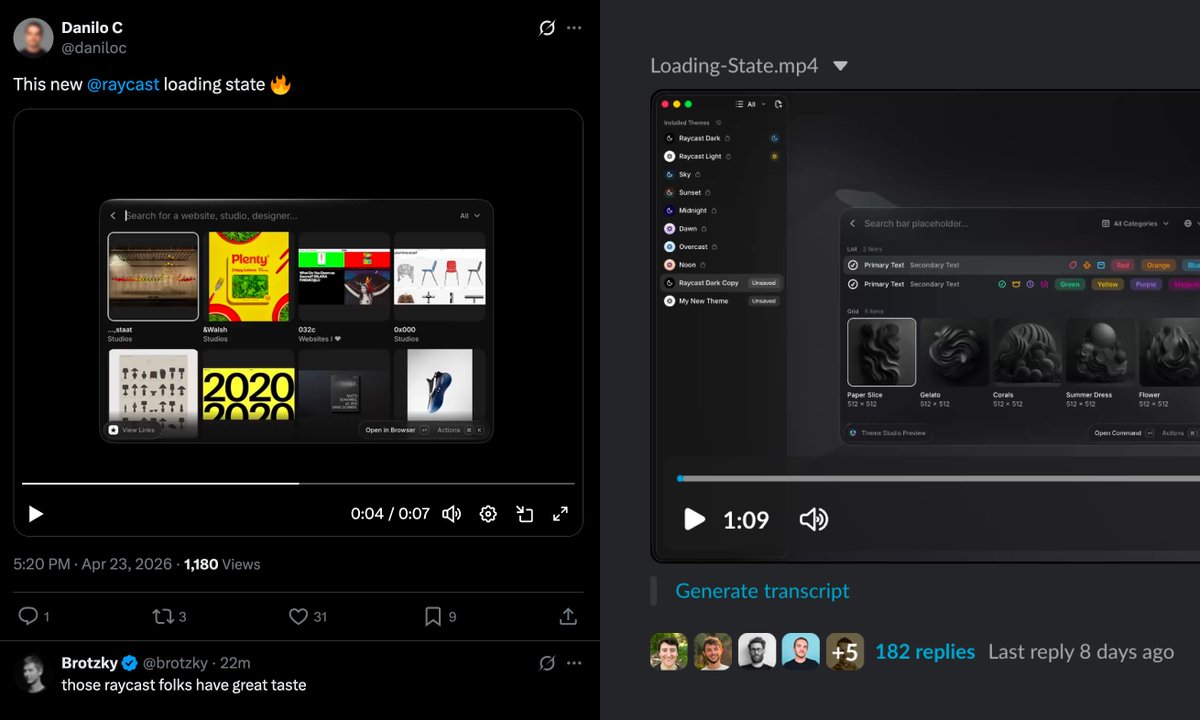The width and height of the screenshot is (1200, 720).
Task: Mute the tweet video volume
Action: click(451, 514)
